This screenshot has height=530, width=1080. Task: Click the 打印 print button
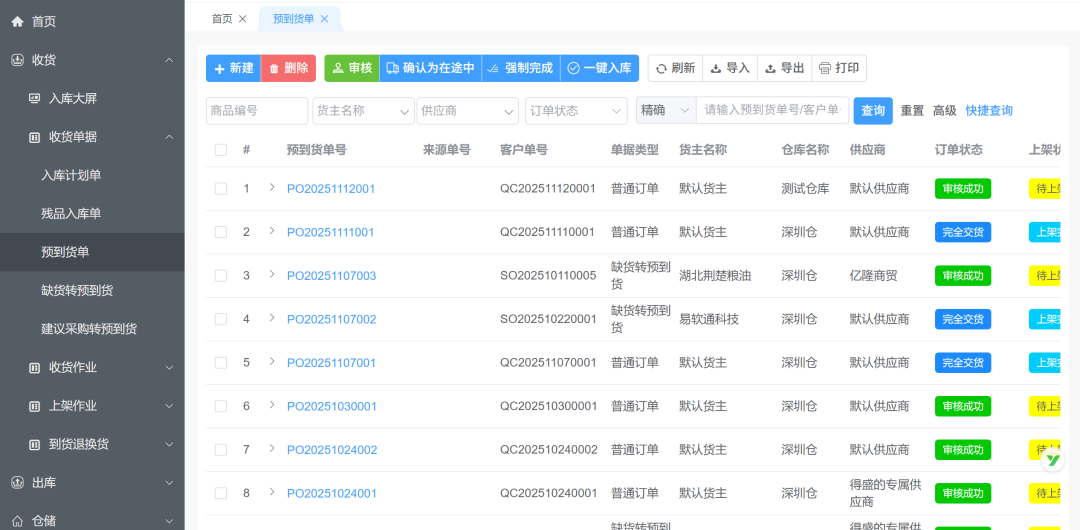click(x=838, y=68)
